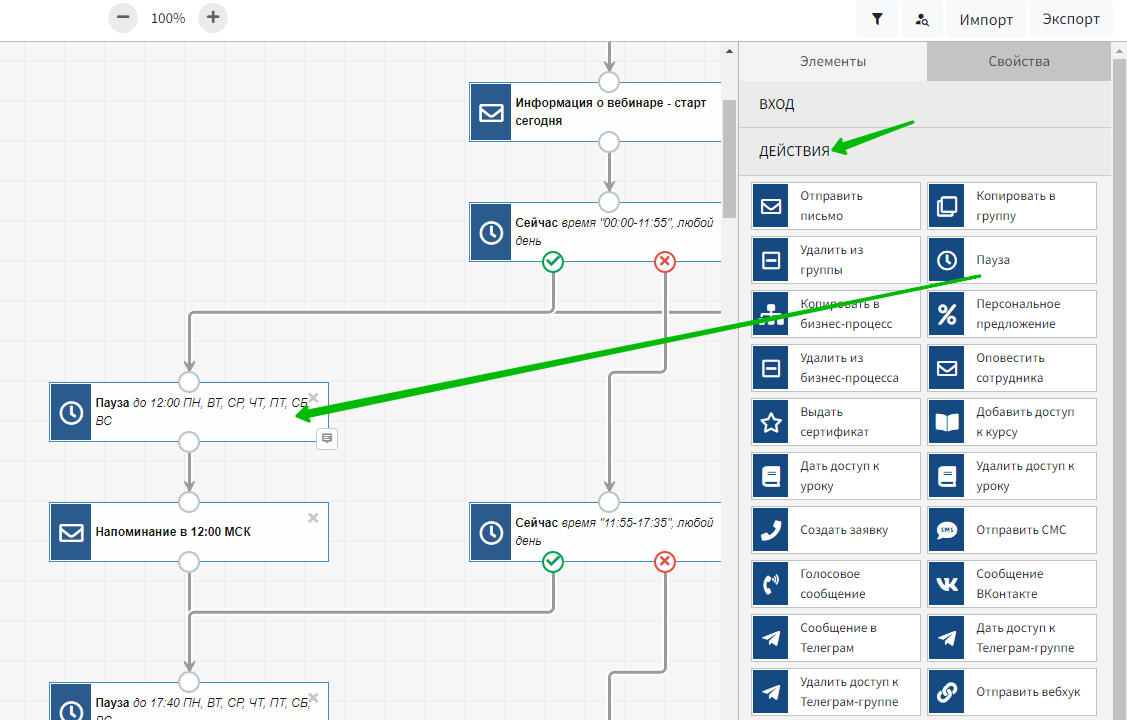Click the filter funnel icon

click(877, 19)
